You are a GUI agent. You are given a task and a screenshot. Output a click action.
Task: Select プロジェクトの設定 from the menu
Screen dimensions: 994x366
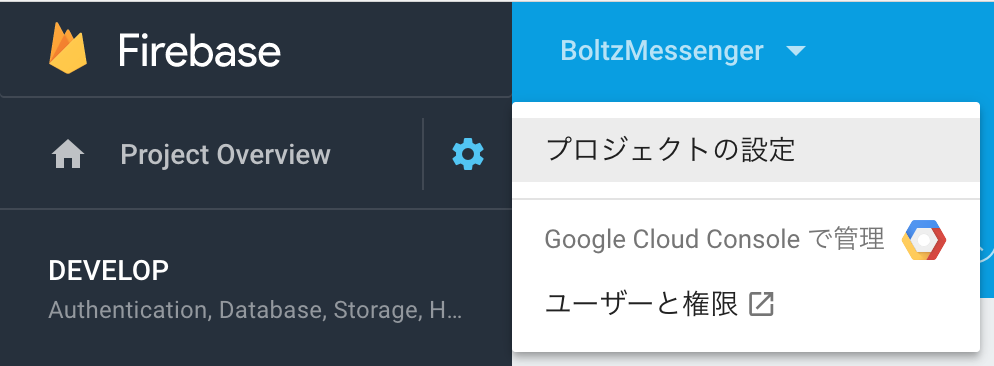click(x=746, y=150)
